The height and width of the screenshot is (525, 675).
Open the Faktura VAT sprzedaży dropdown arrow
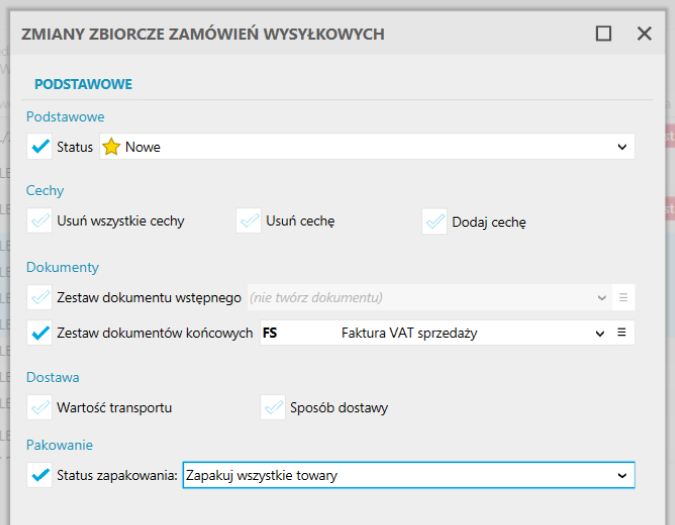coord(600,333)
